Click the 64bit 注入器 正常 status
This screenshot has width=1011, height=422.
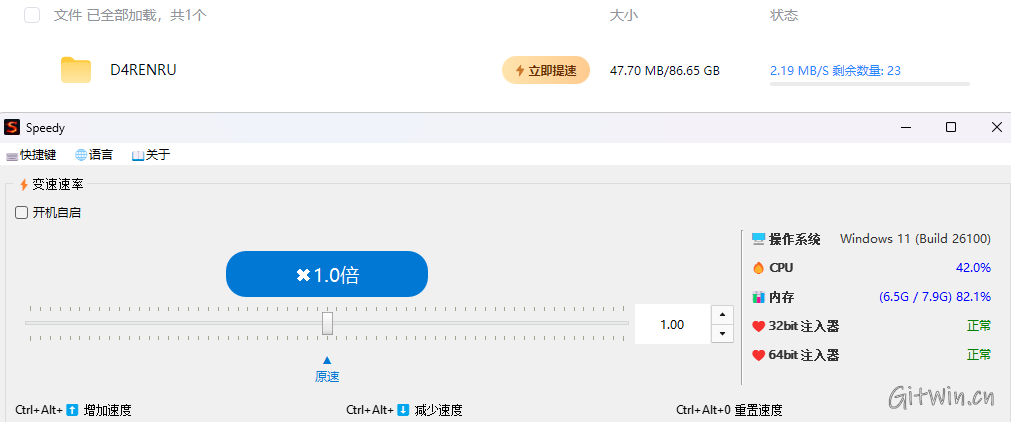(x=979, y=355)
